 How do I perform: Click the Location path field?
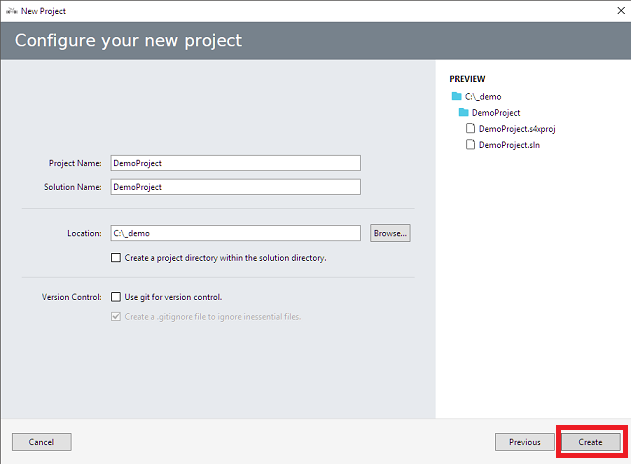point(234,233)
